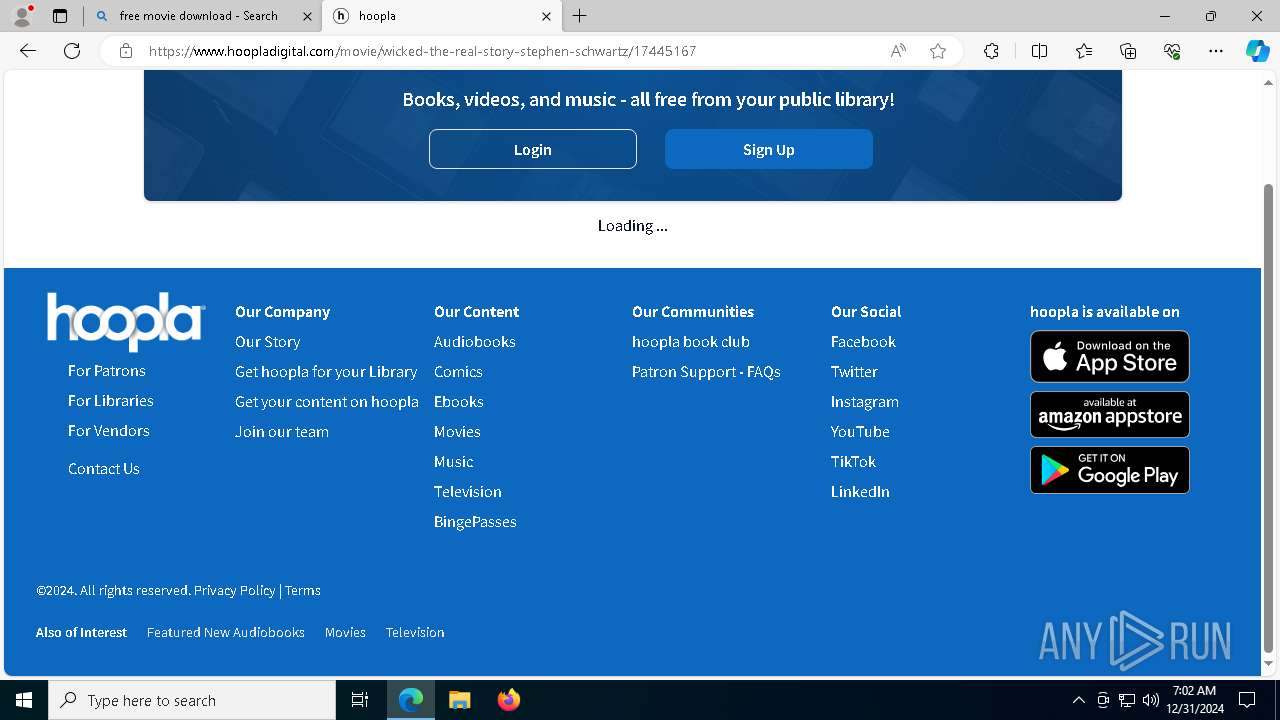The height and width of the screenshot is (720, 1280).
Task: Open Windows Start menu
Action: tap(24, 700)
